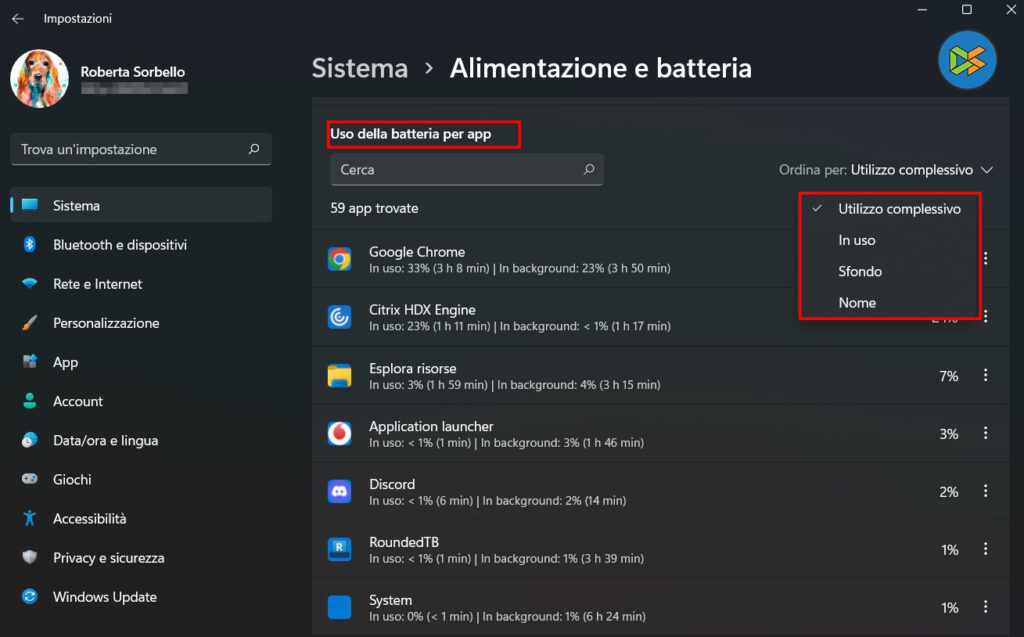Open more options for Esplora risorse

click(x=985, y=376)
